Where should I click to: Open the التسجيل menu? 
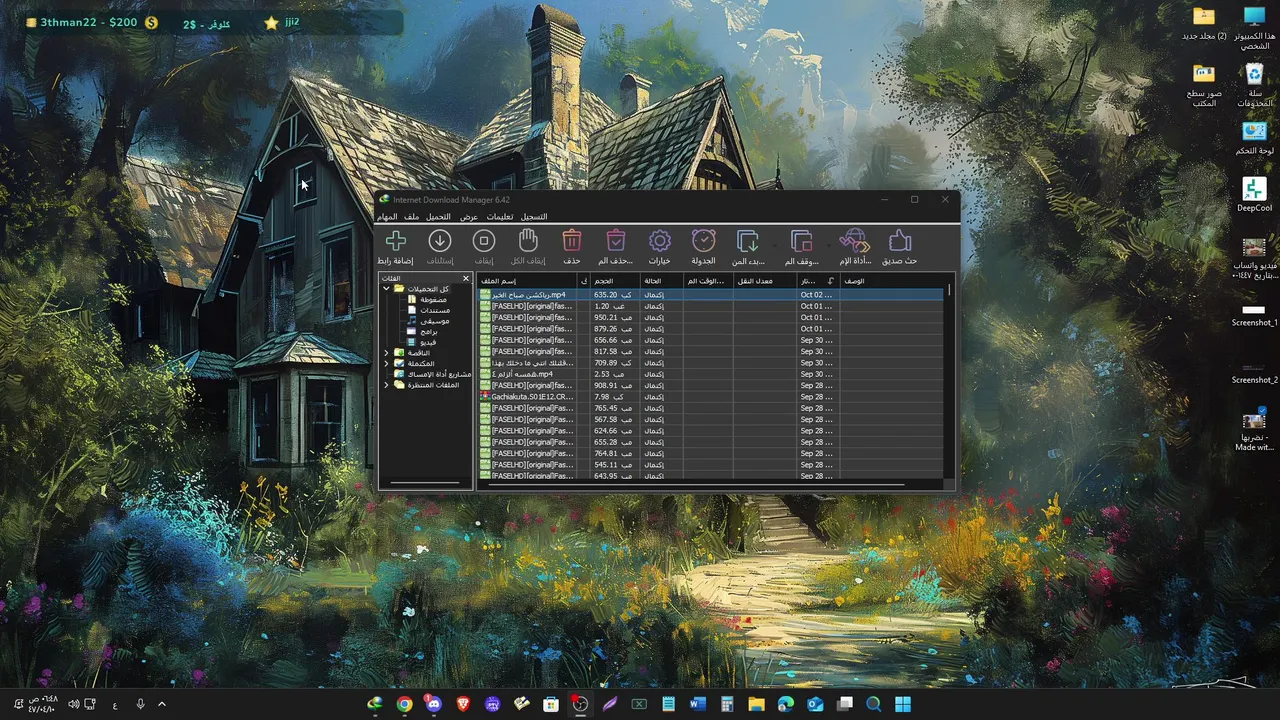pos(534,217)
